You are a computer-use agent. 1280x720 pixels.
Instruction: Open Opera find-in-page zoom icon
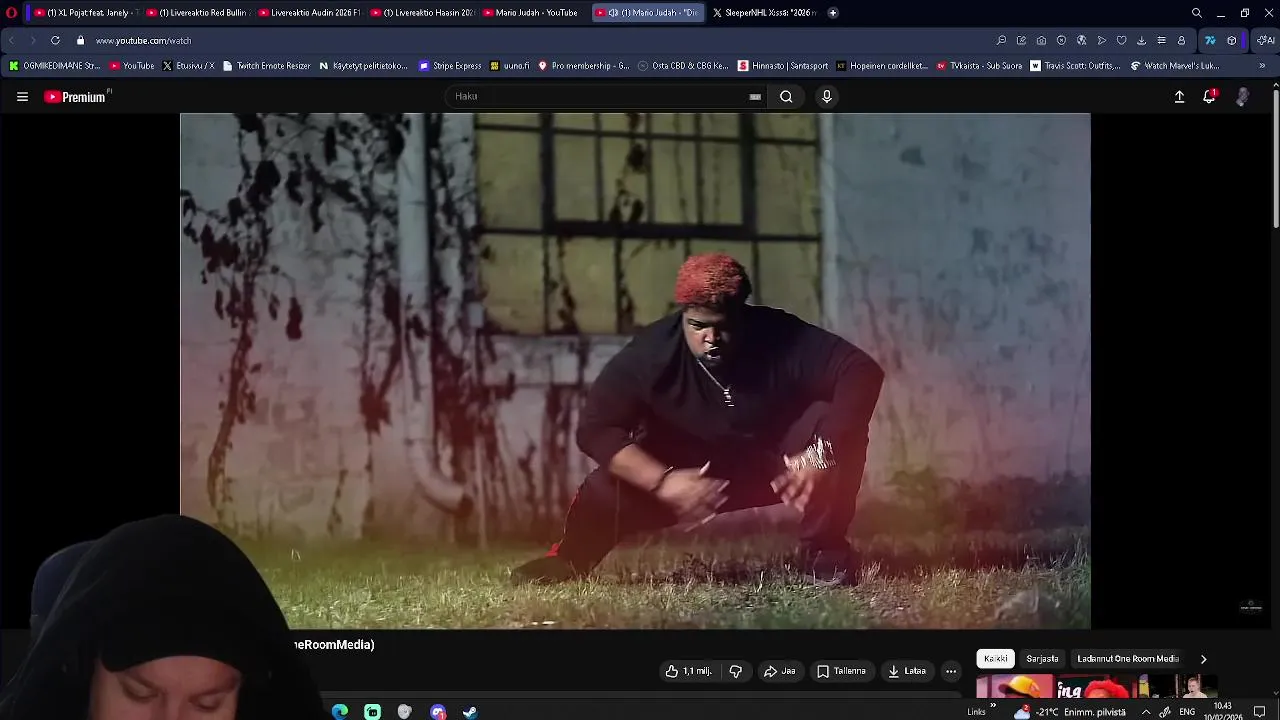click(x=1001, y=41)
